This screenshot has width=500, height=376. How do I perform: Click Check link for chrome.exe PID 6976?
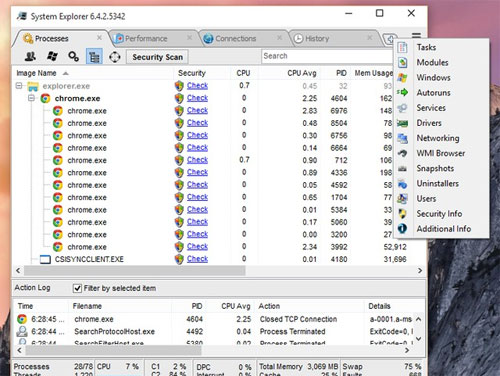coord(197,110)
